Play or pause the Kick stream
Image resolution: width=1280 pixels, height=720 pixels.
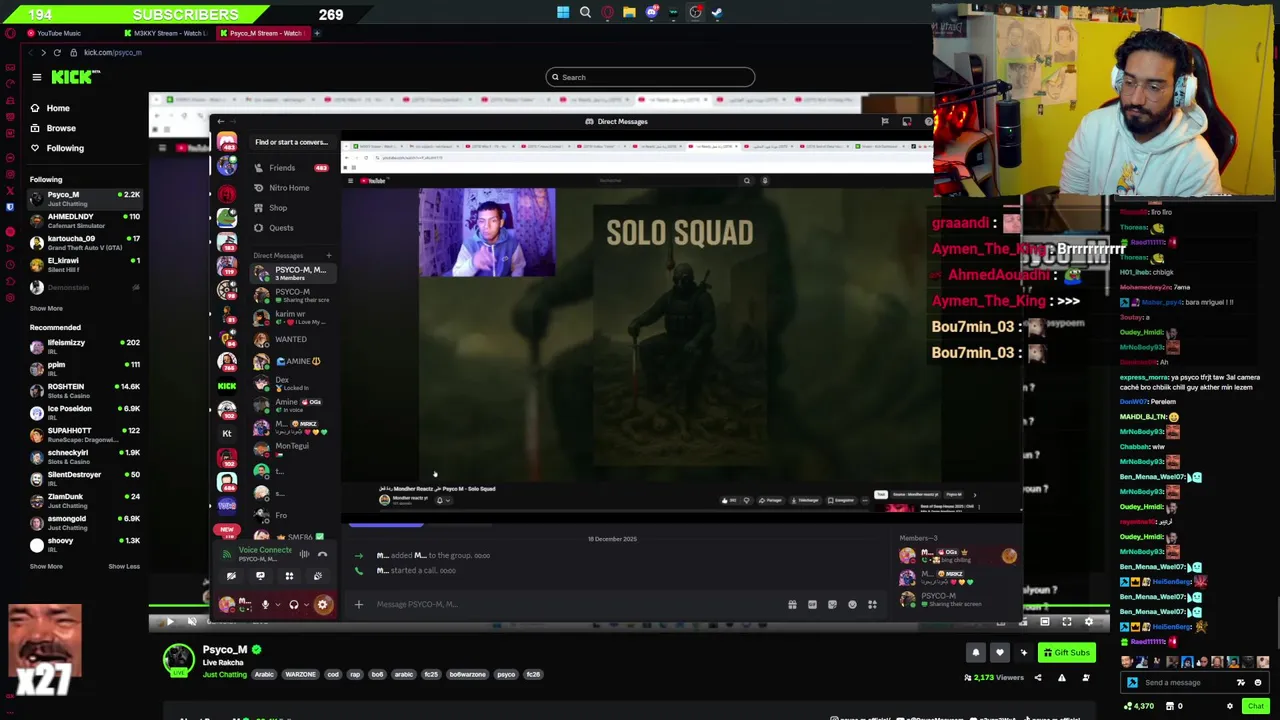click(x=170, y=622)
